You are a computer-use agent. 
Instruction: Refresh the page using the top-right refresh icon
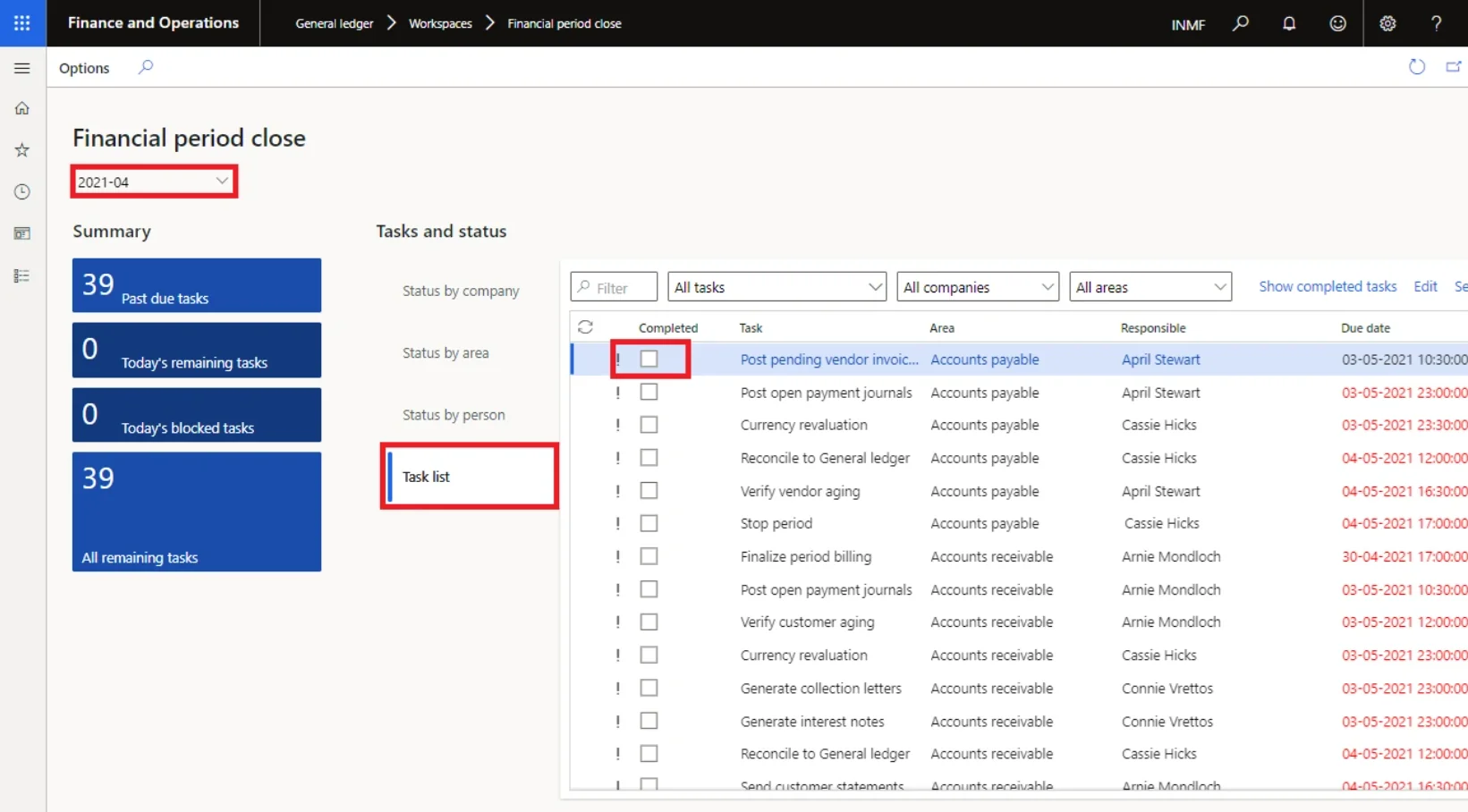(1416, 67)
